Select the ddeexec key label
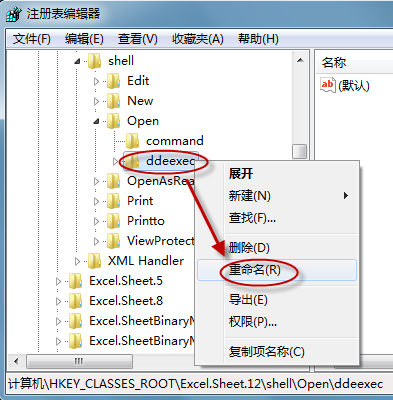 point(171,161)
